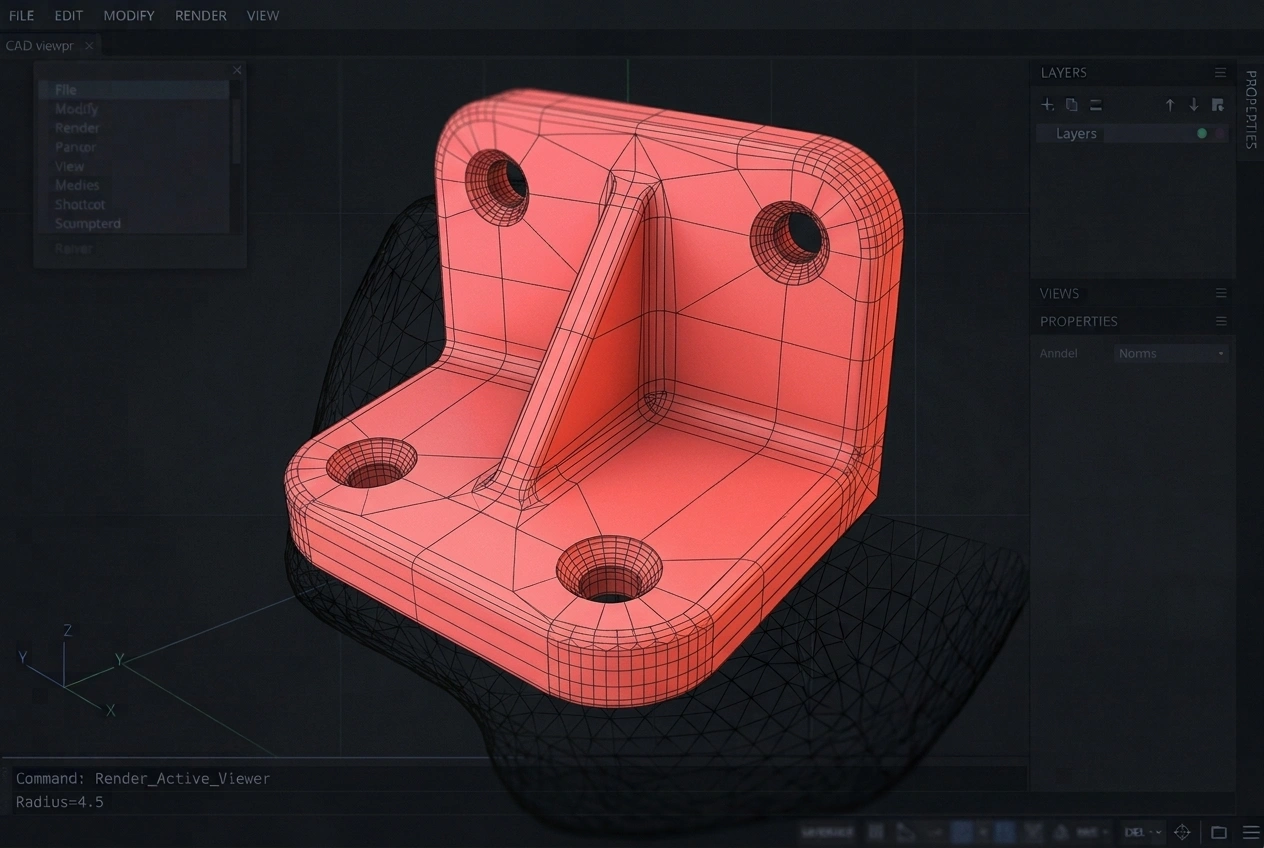Open the PROPERTIES panel options menu
1264x848 pixels.
click(x=1220, y=321)
